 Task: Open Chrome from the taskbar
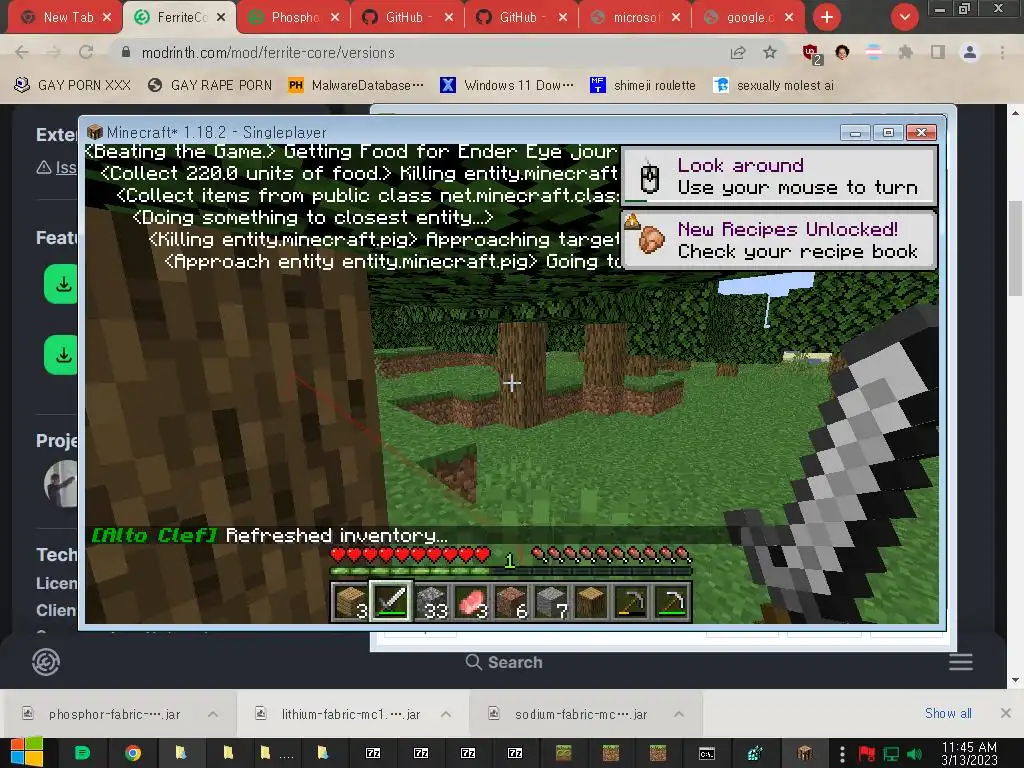pos(133,753)
